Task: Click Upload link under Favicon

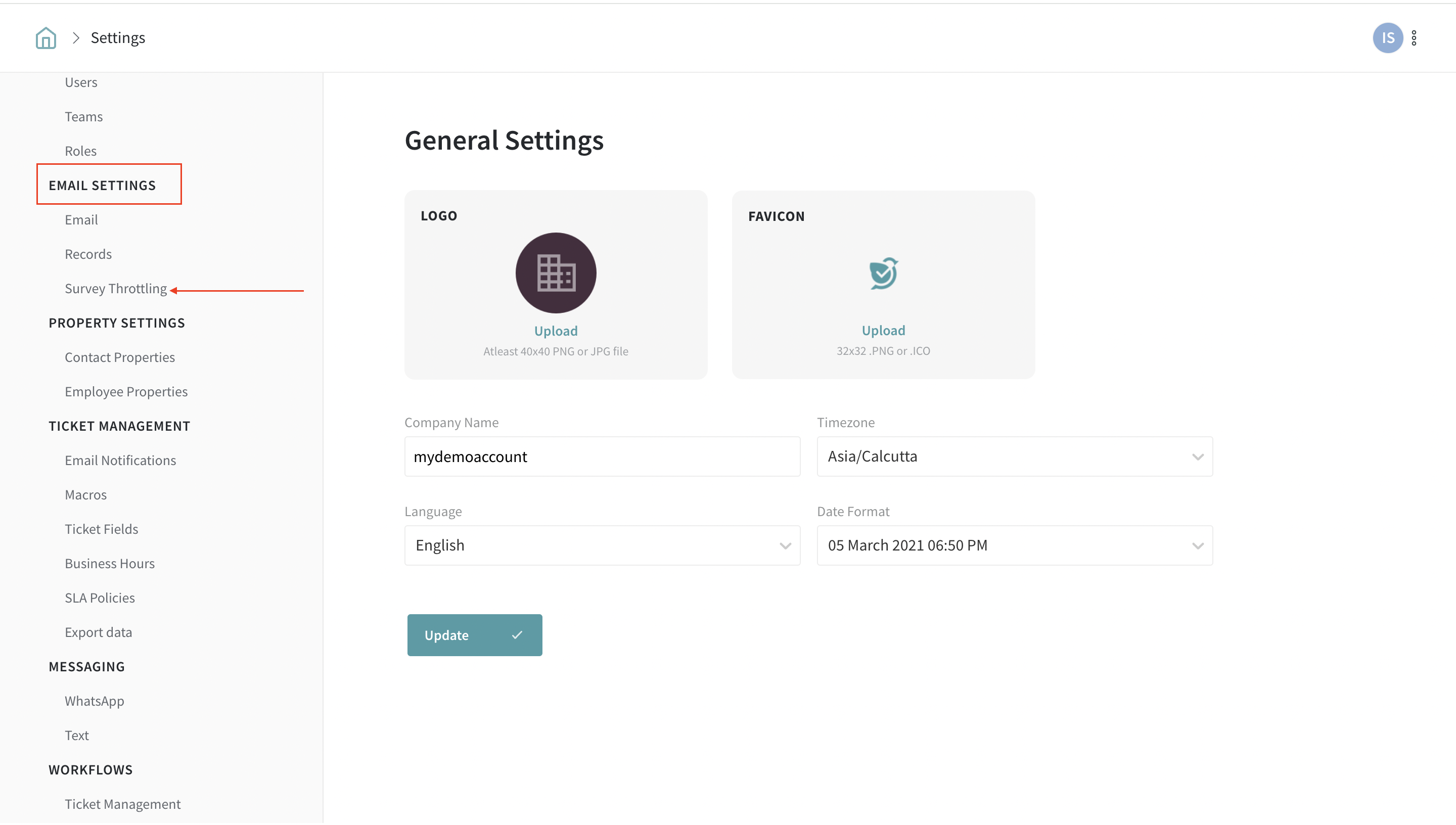Action: pos(883,330)
